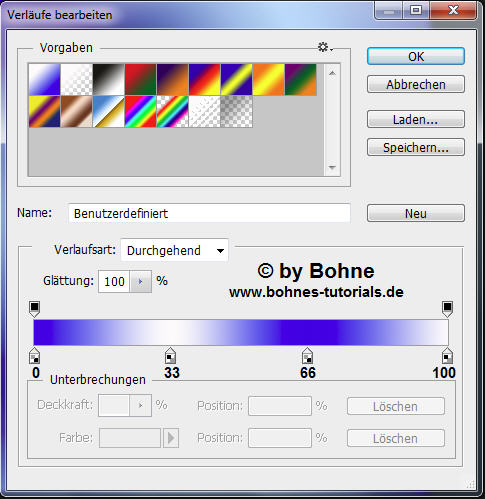This screenshot has width=485, height=499.
Task: Select the color stop at position 33
Action: (x=170, y=355)
